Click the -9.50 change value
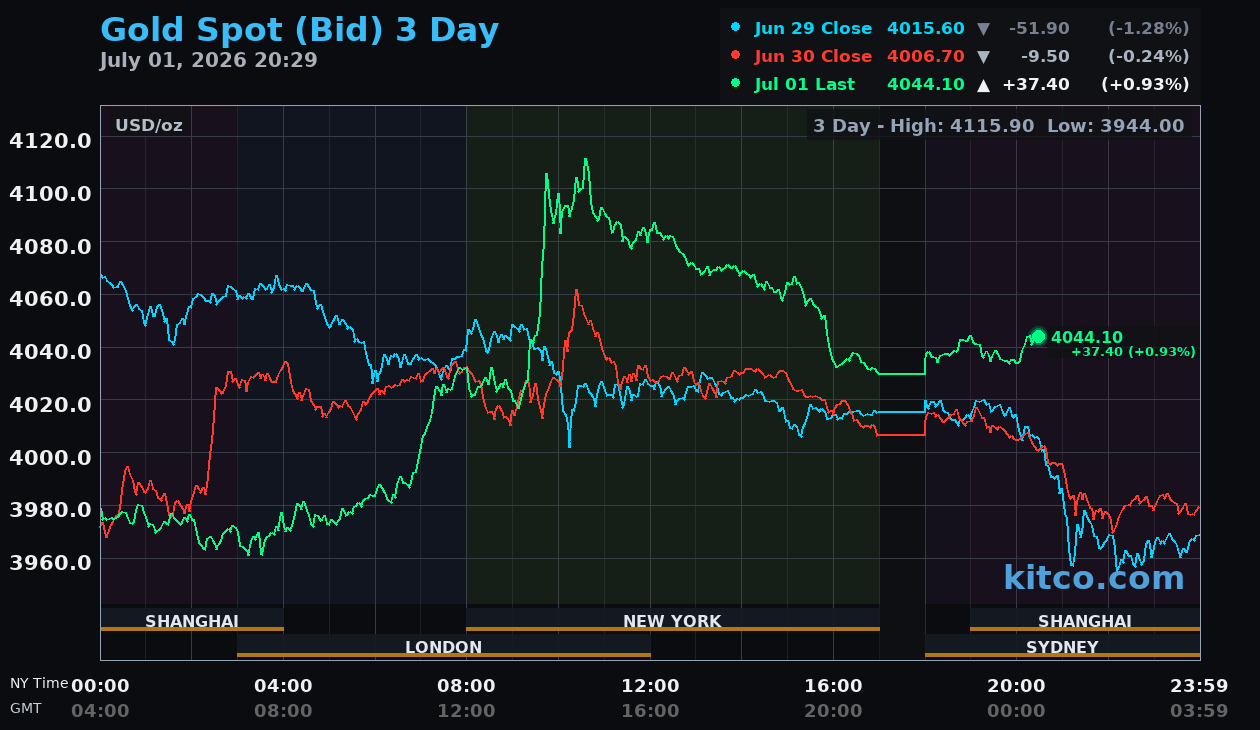1260x730 pixels. [x=1045, y=57]
